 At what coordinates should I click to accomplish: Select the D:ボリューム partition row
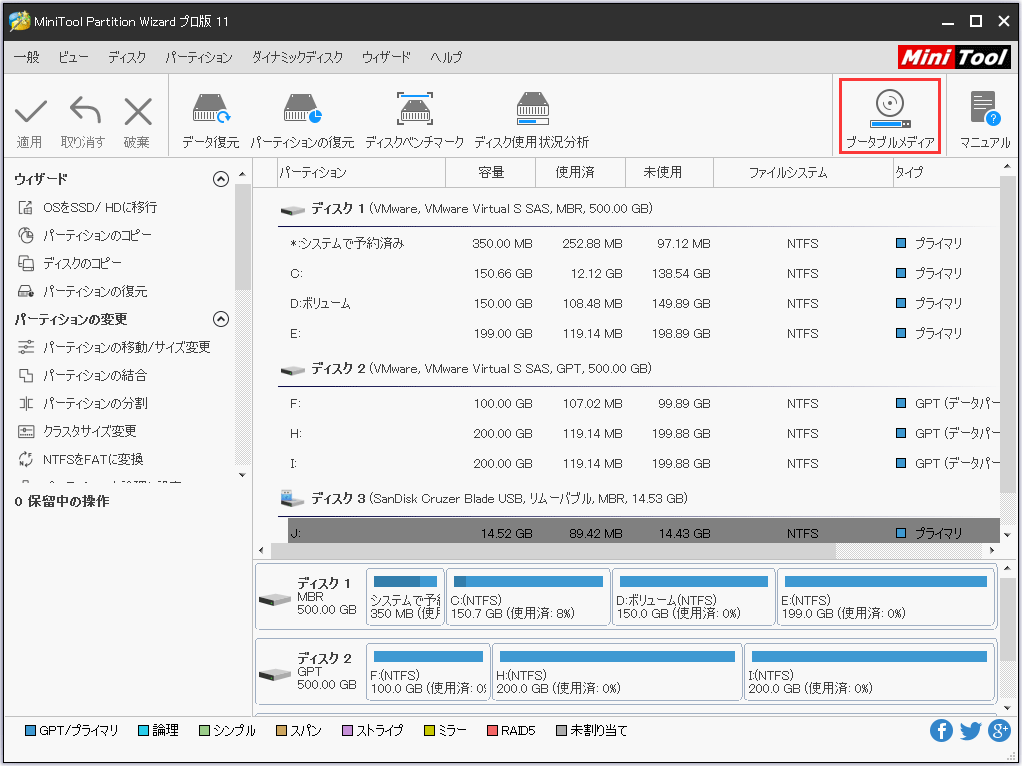tap(642, 304)
